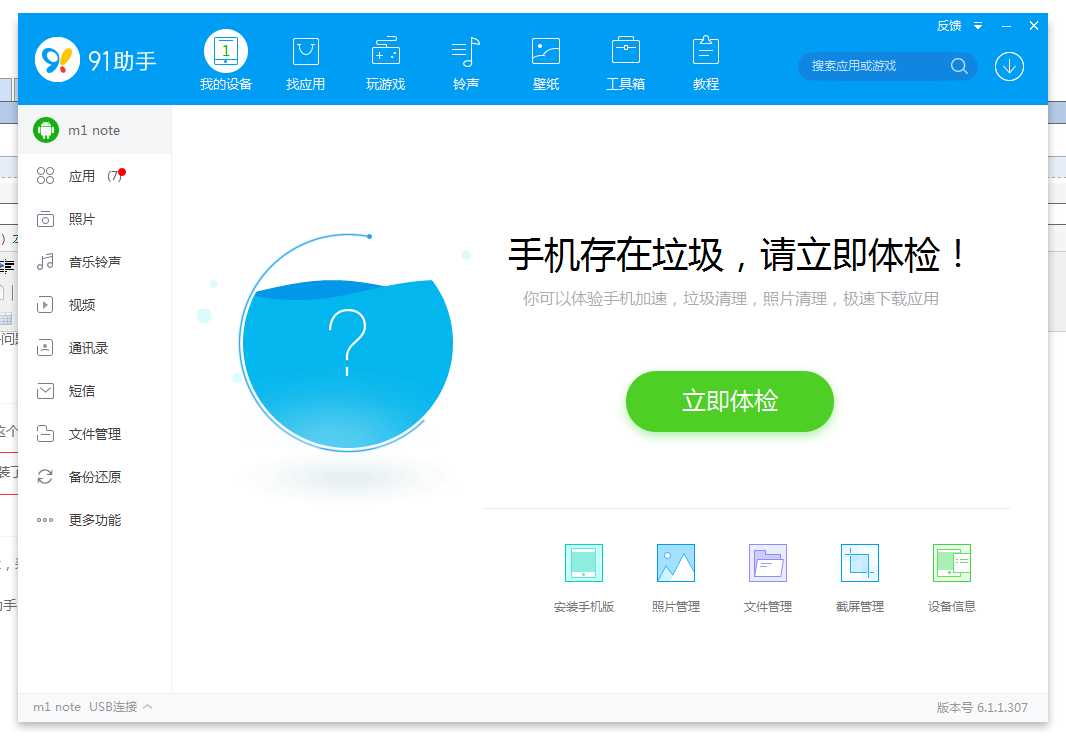Click the 照片管理 picture icon
This screenshot has width=1066, height=745.
pyautogui.click(x=676, y=563)
